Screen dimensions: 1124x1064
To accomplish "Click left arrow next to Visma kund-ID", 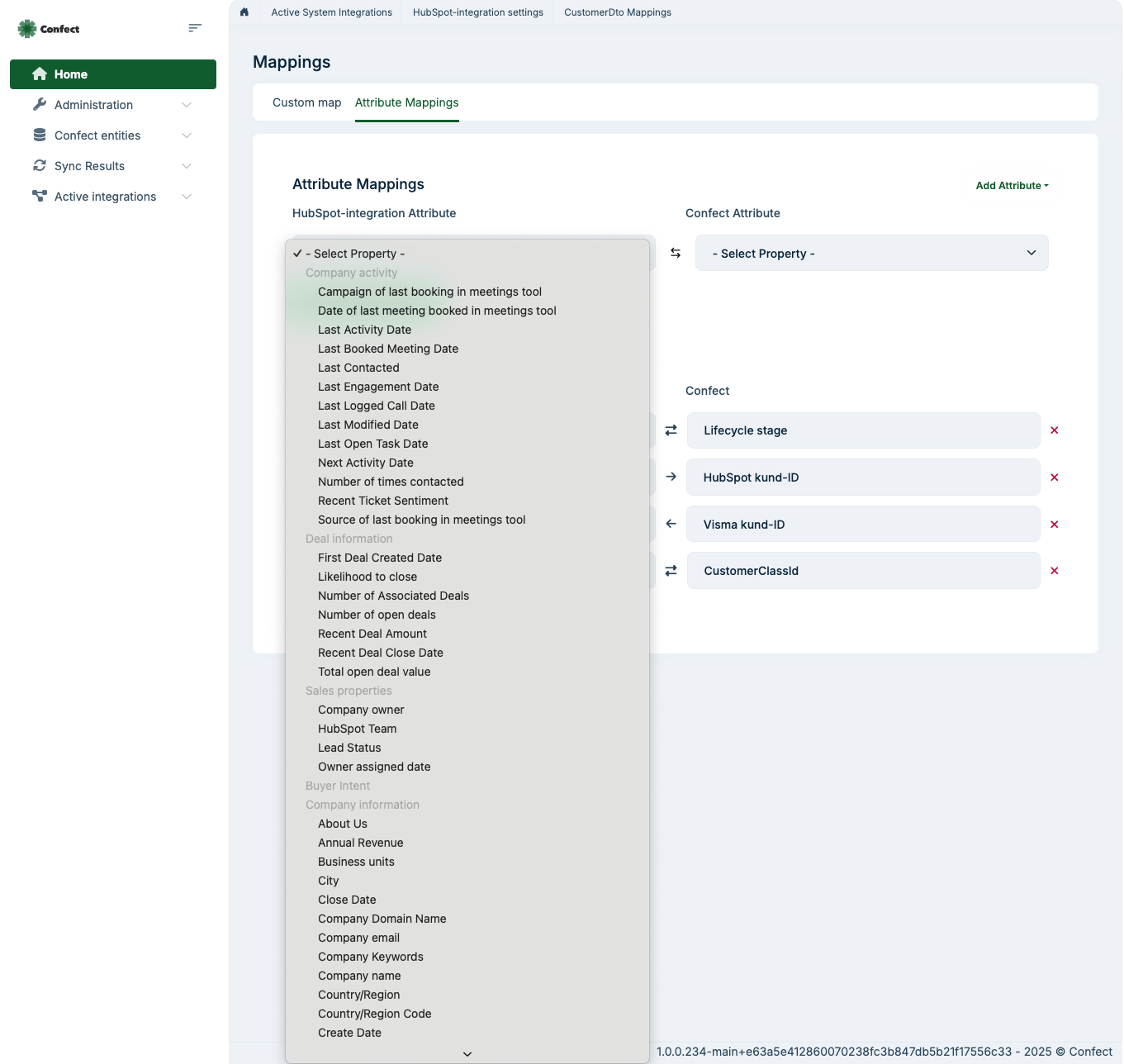I will tap(671, 524).
